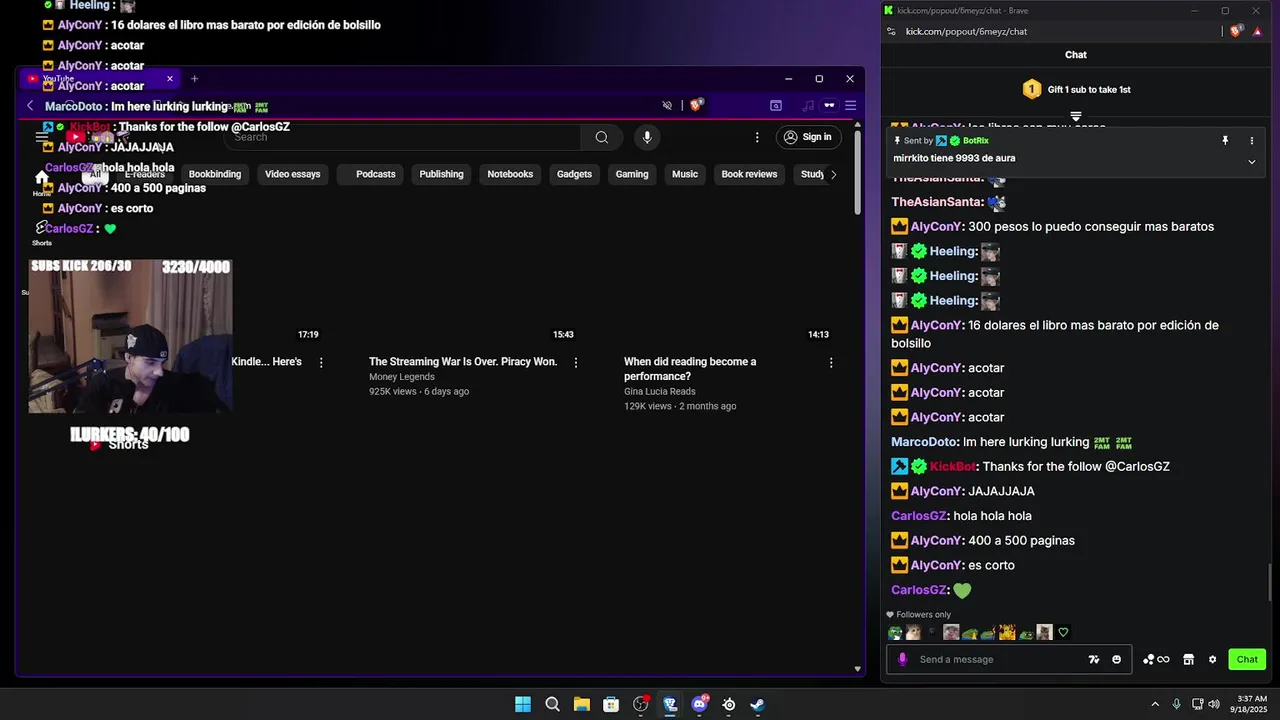This screenshot has height=720, width=1280.
Task: Unpin the pinned BotRix message
Action: tap(1225, 141)
